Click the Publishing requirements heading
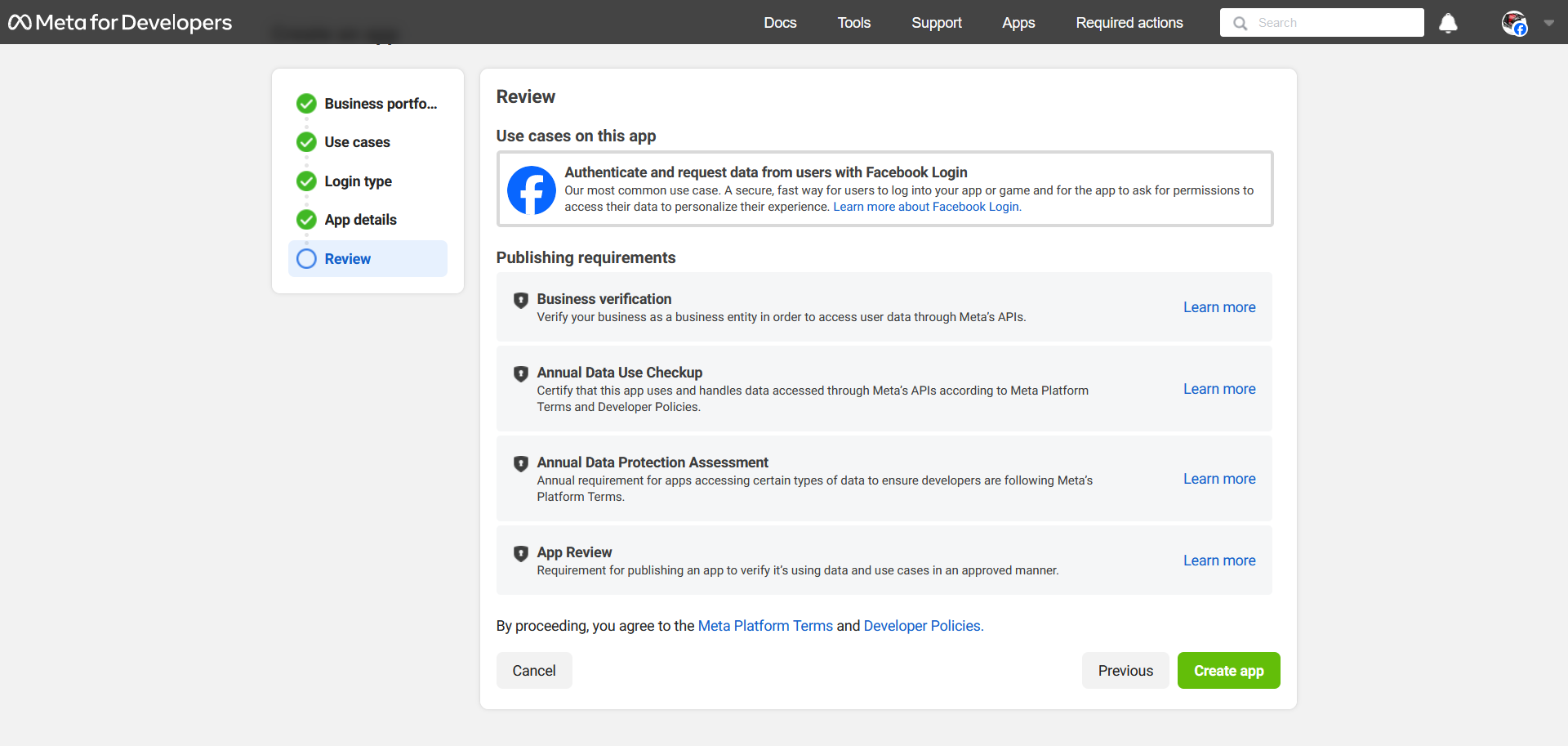 coord(586,257)
